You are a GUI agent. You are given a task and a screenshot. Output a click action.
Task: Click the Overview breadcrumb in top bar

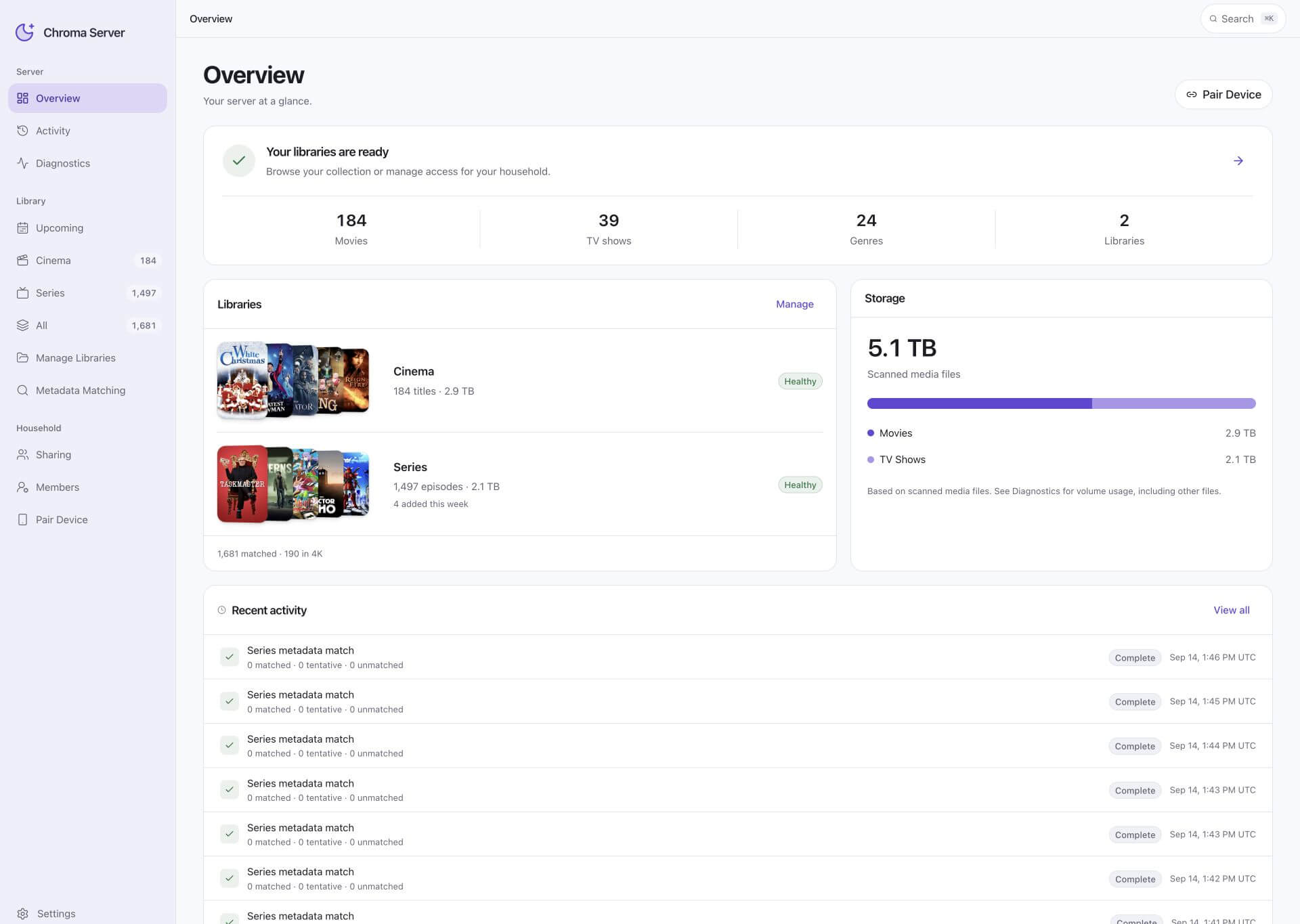pos(211,19)
